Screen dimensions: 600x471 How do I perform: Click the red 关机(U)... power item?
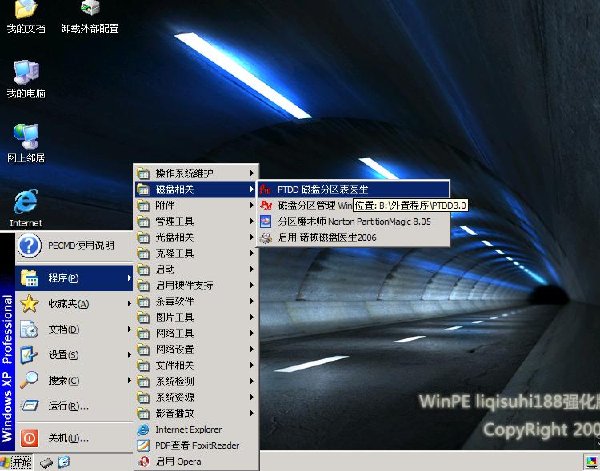pos(74,438)
